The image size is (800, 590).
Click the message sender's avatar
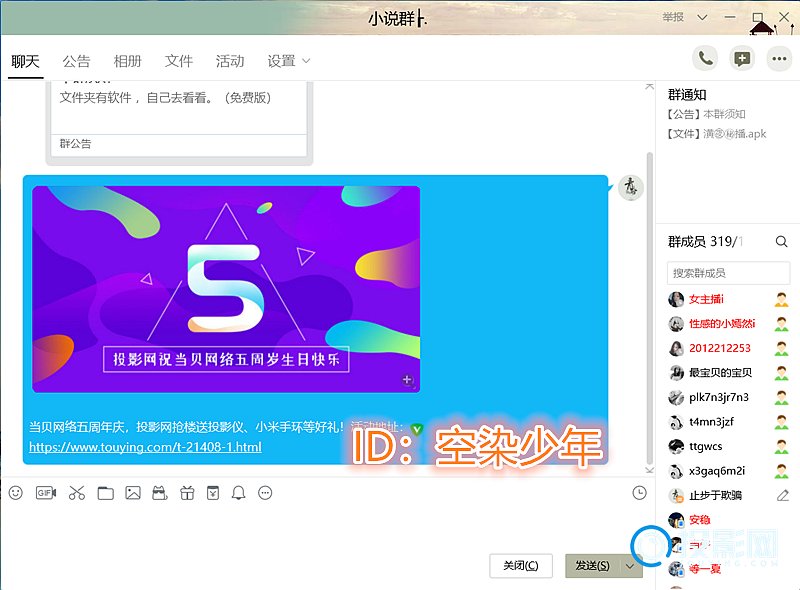point(631,187)
